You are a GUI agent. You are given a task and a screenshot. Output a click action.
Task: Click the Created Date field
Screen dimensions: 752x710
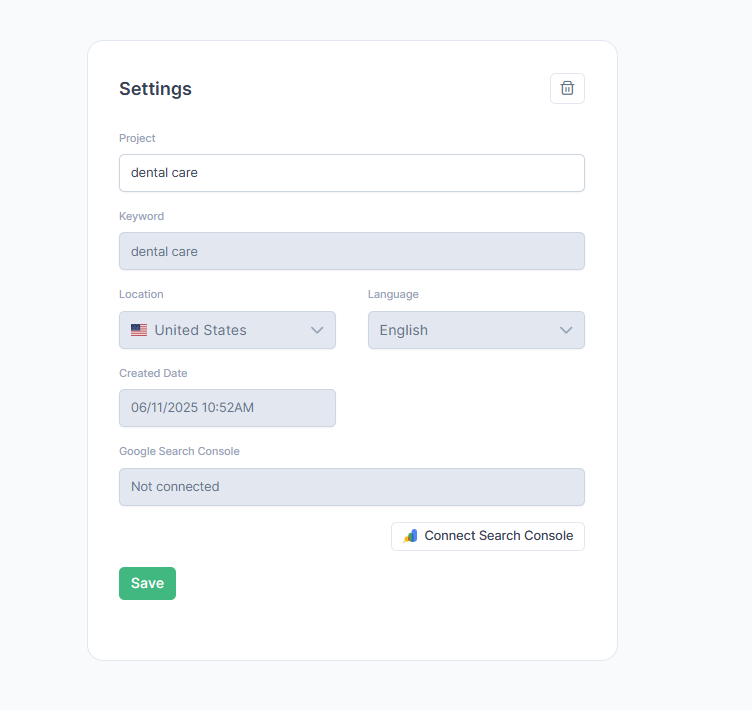pos(227,408)
